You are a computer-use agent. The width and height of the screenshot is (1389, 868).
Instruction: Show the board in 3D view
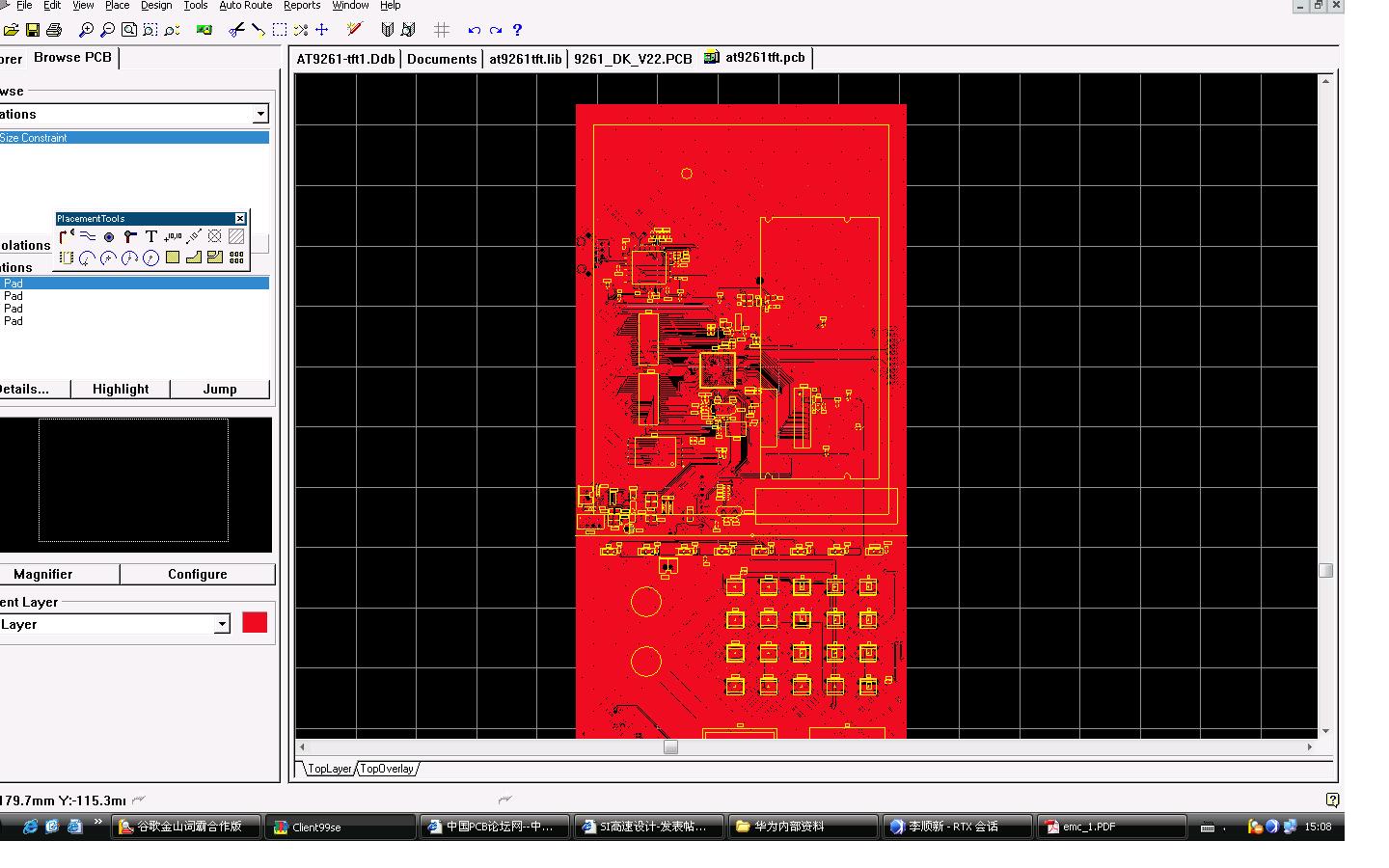point(204,30)
